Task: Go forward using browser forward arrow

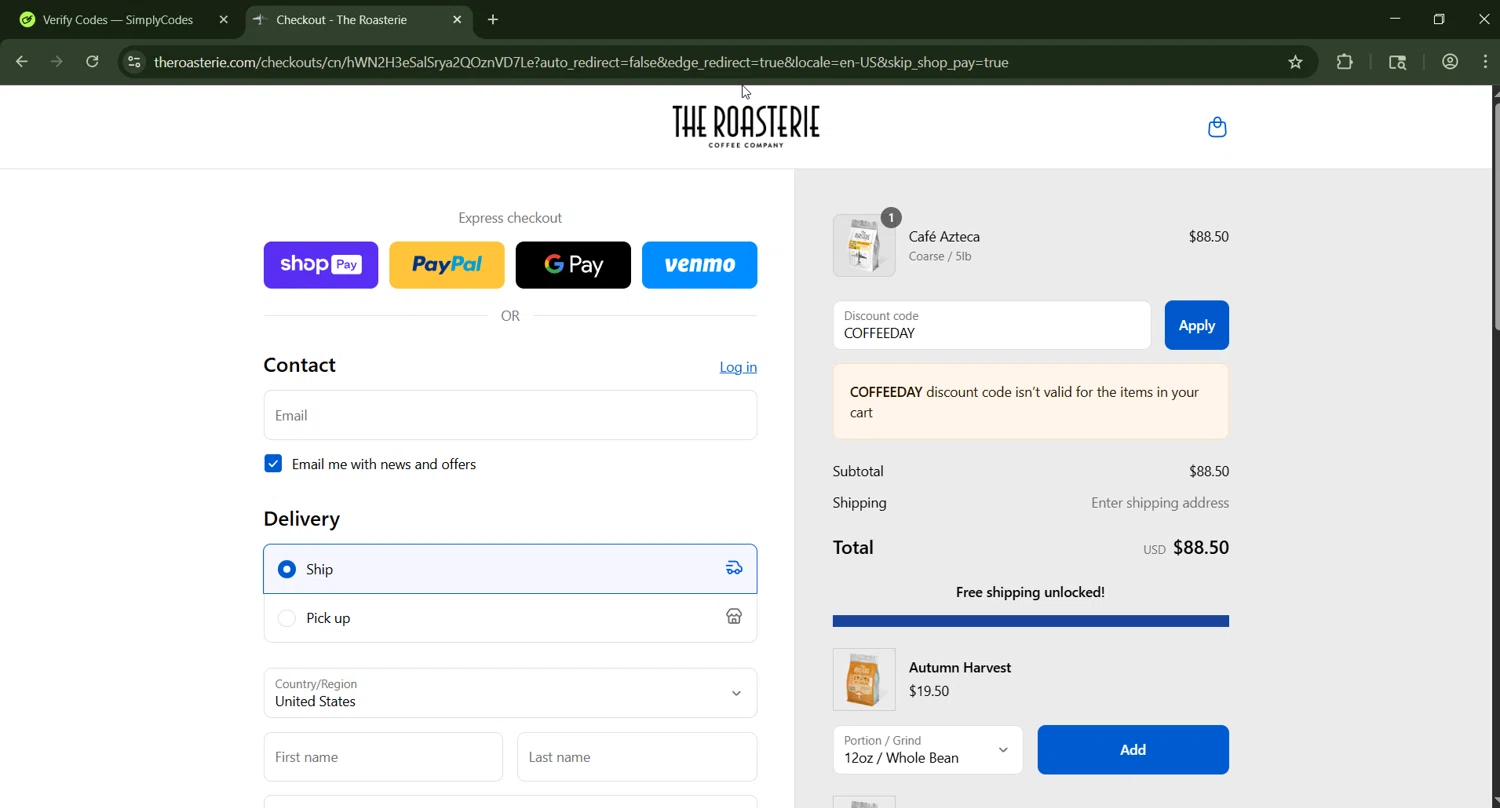Action: pyautogui.click(x=57, y=62)
